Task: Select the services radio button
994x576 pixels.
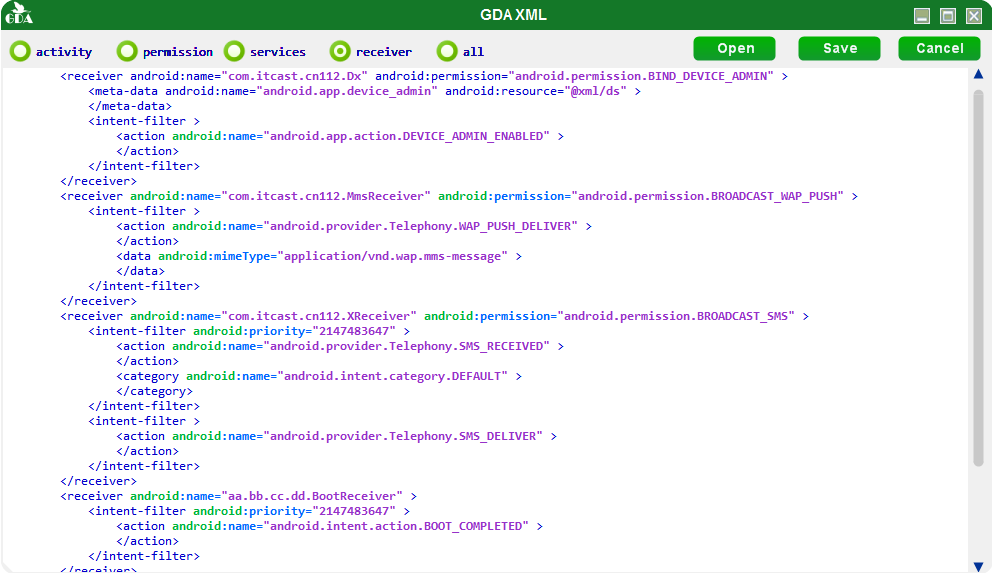Action: (234, 51)
